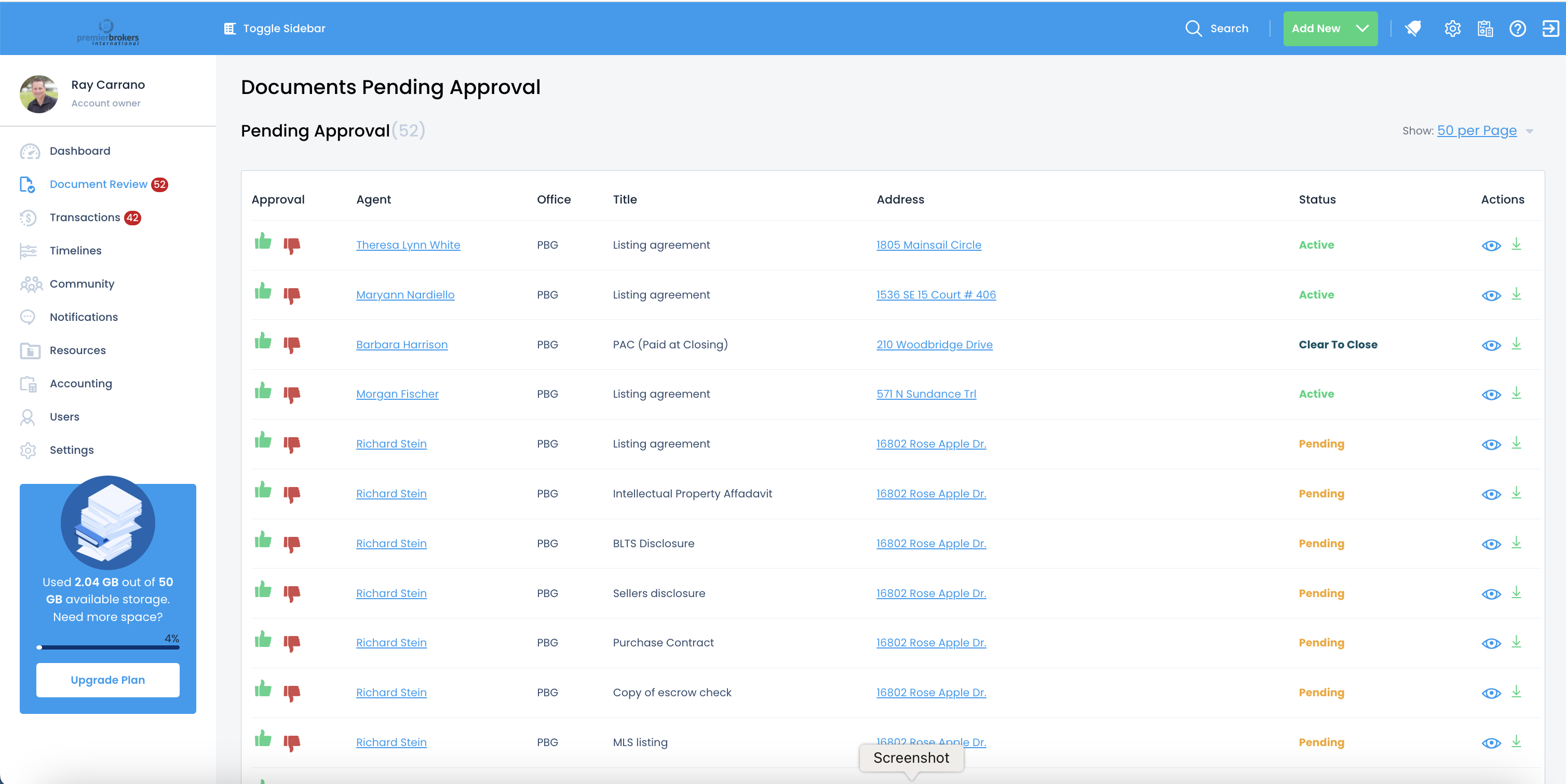Download the PAC (Paid at Closing) document
Viewport: 1566px width, 784px height.
(x=1516, y=344)
